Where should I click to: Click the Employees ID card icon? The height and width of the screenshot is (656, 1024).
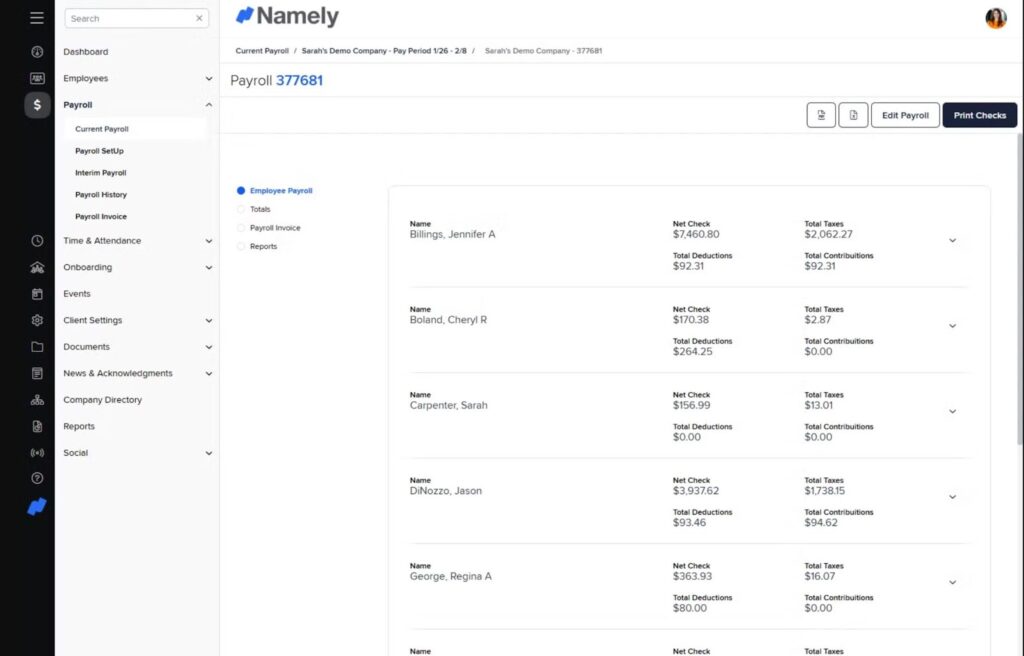pos(37,78)
